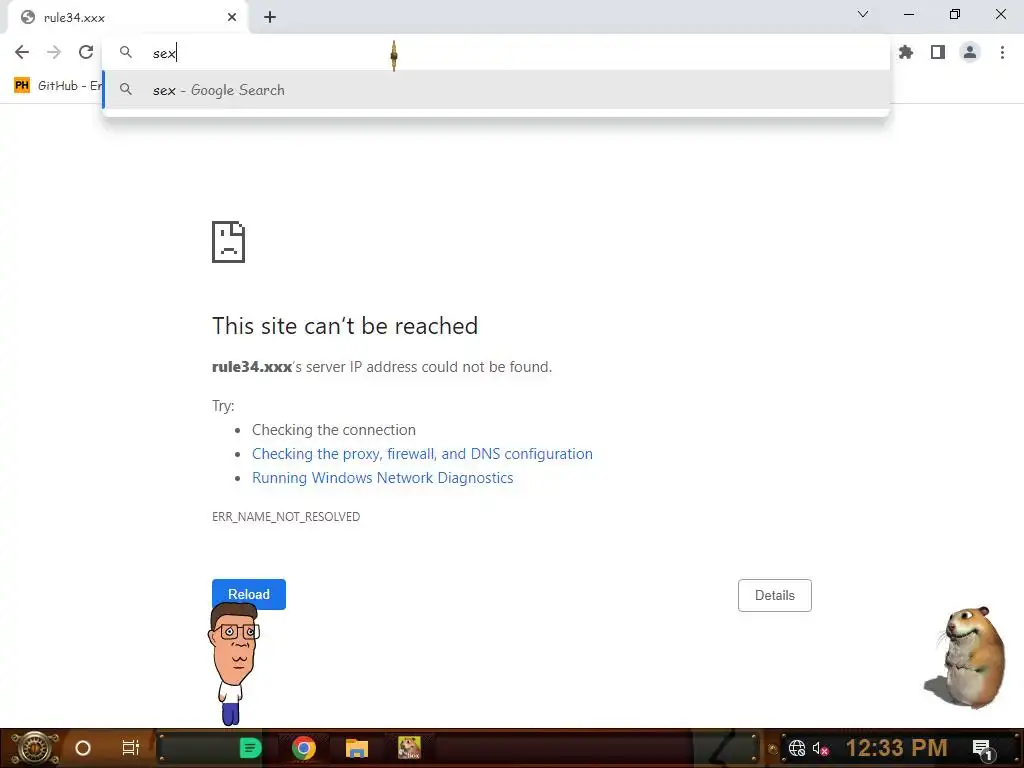Open the Chrome profile avatar
Image resolution: width=1024 pixels, height=768 pixels.
(970, 52)
